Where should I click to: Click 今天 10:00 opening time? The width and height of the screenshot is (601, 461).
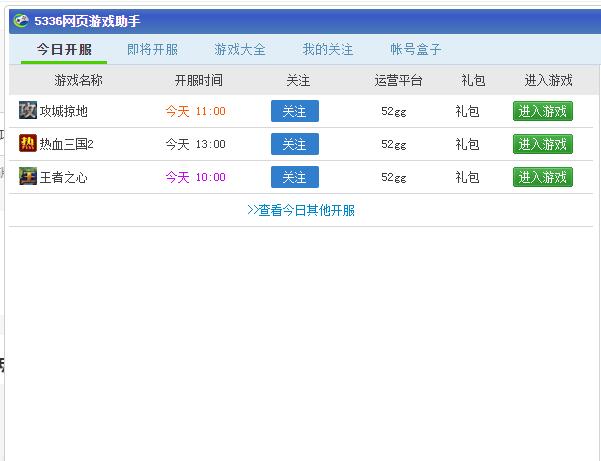coord(195,177)
